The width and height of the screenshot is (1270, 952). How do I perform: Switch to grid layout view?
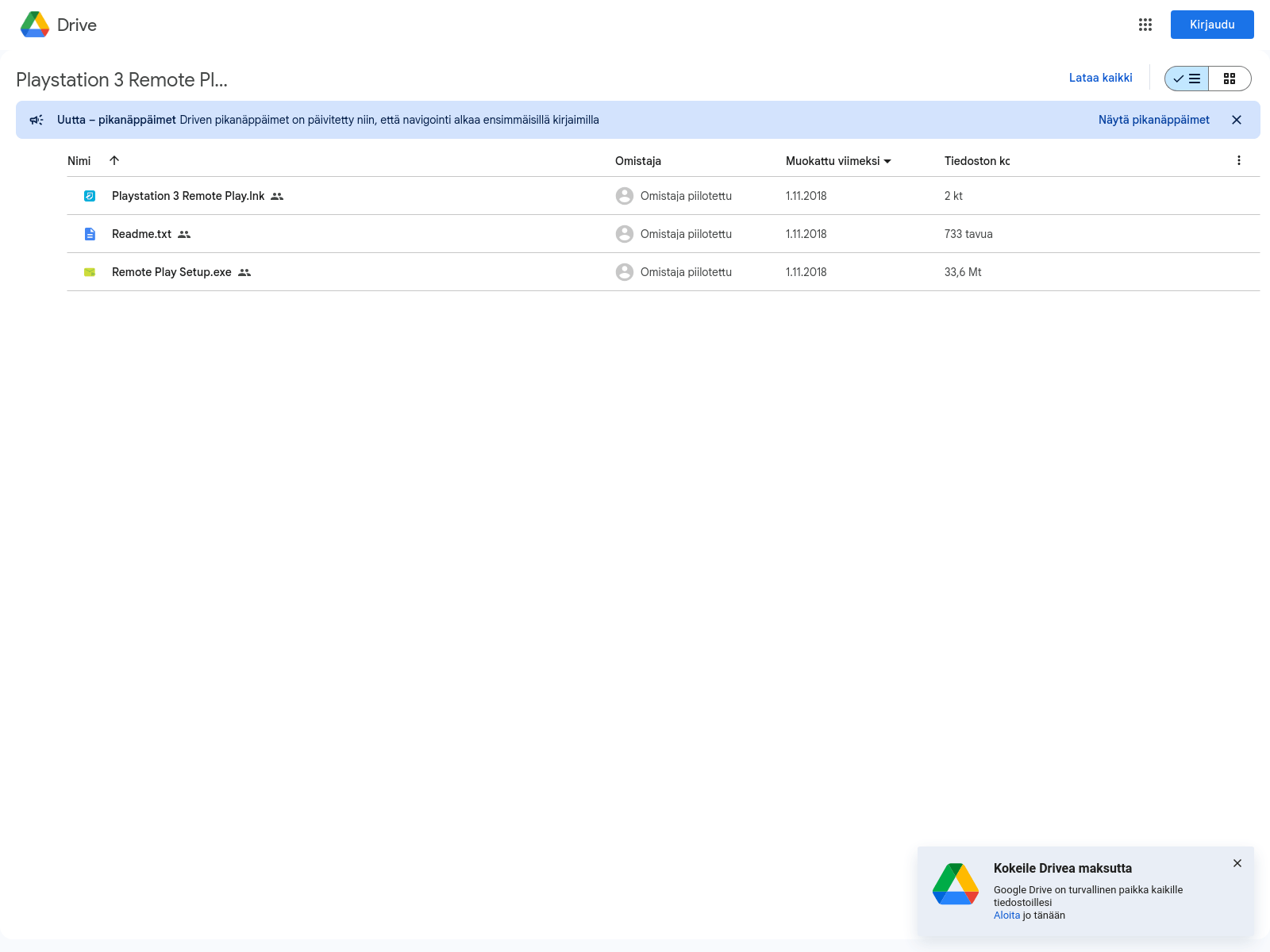[1230, 79]
